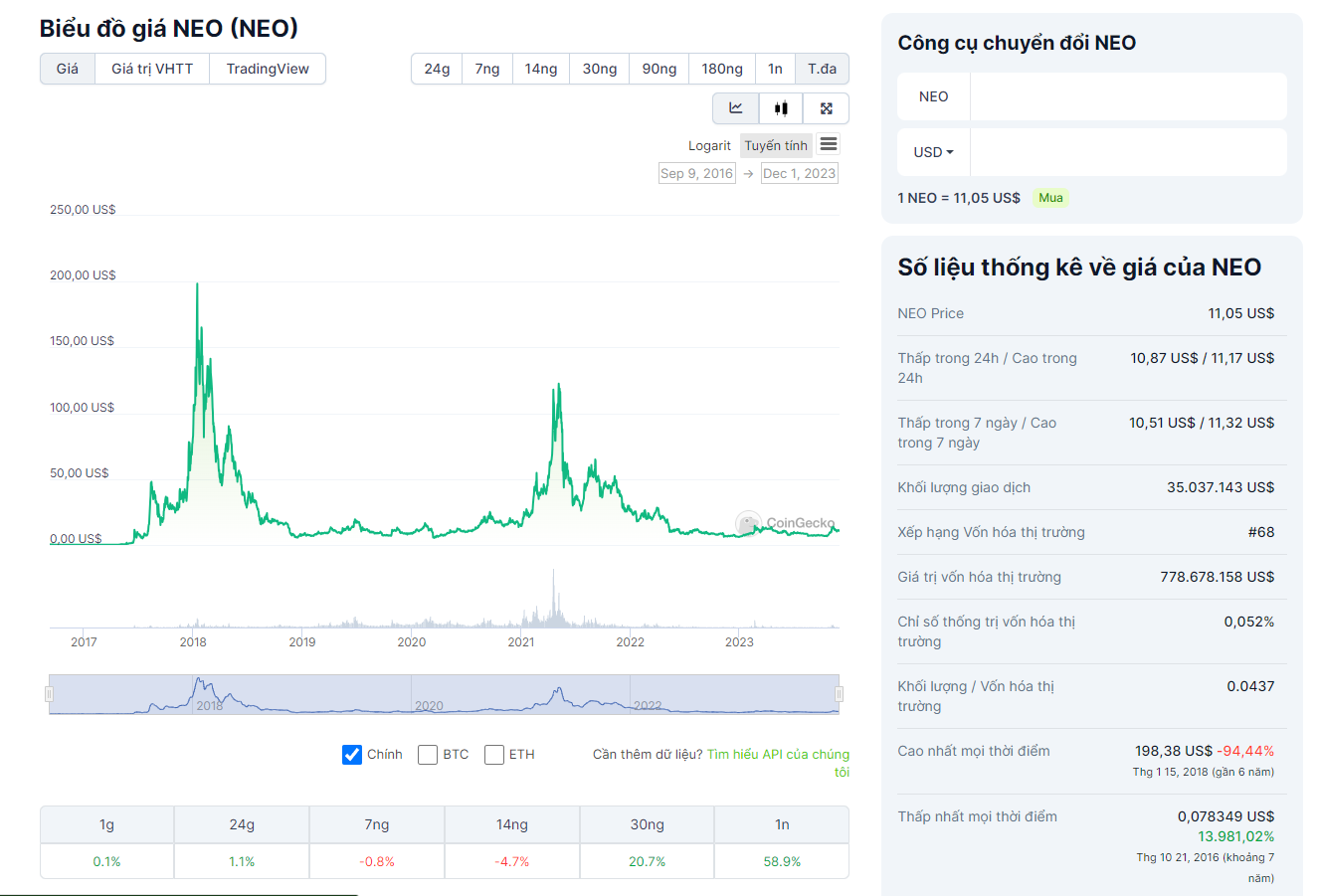Click 30ng performance header cell
1317x896 pixels.
(648, 824)
